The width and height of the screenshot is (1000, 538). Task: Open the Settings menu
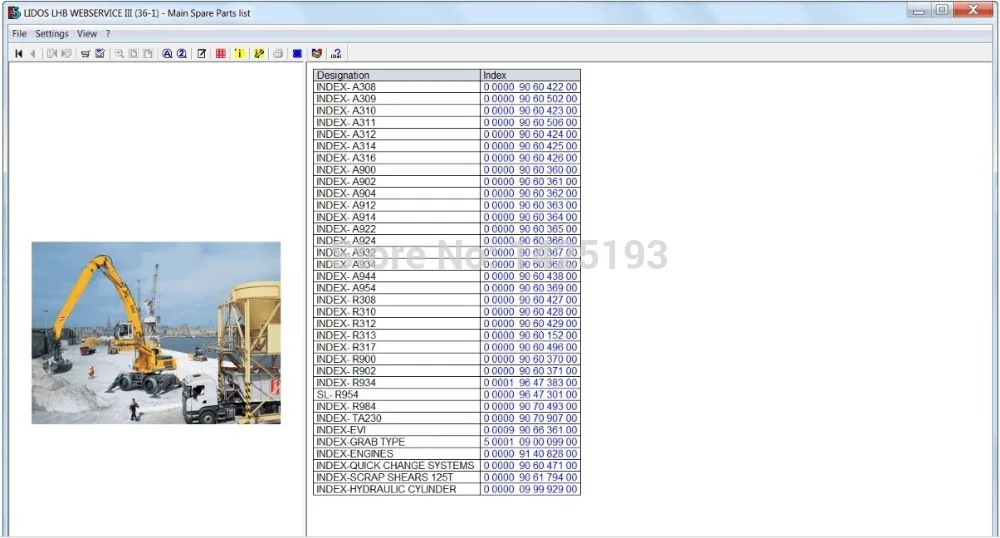click(52, 34)
